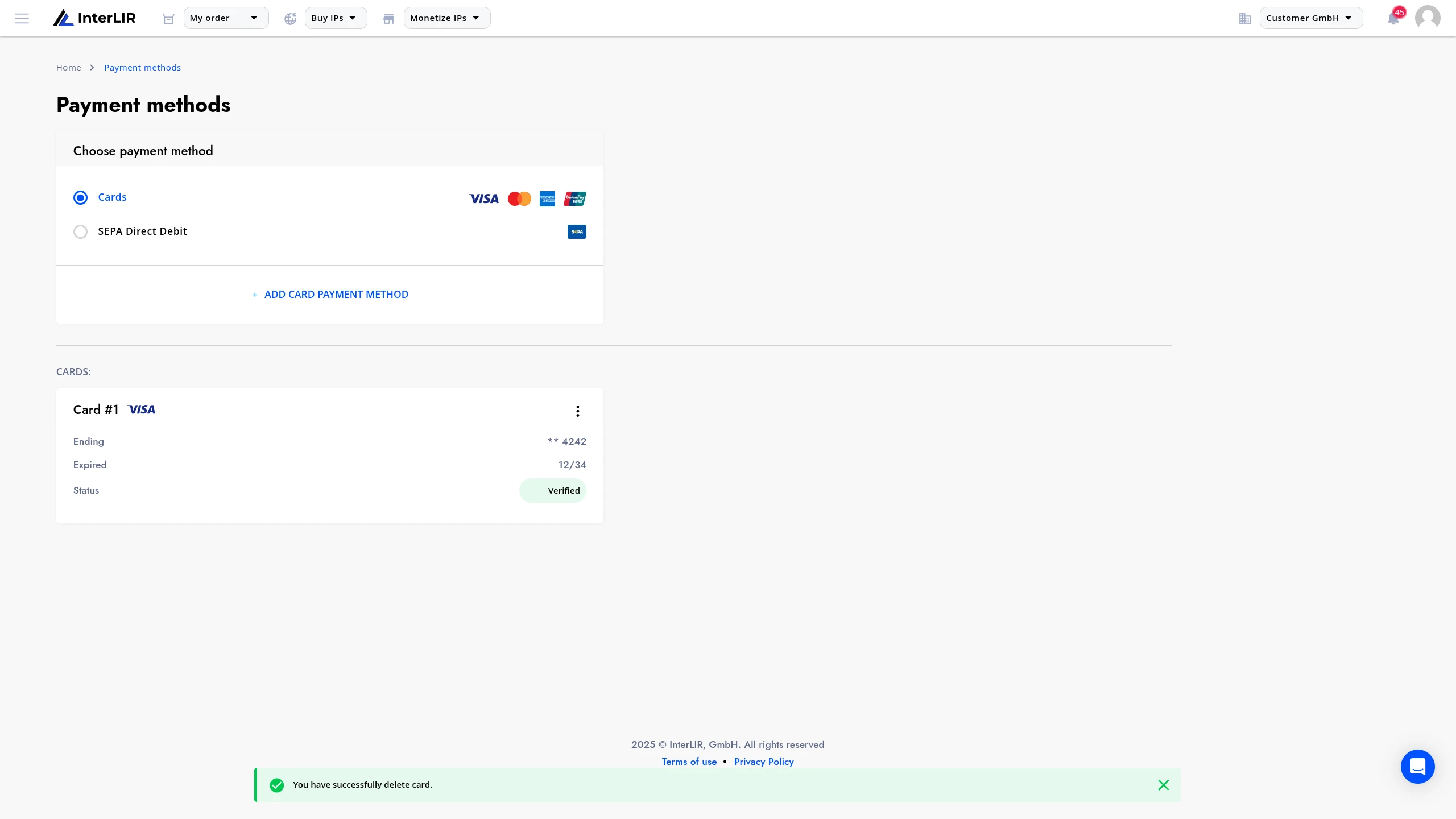Select SEPA Direct Debit radio button

point(80,231)
